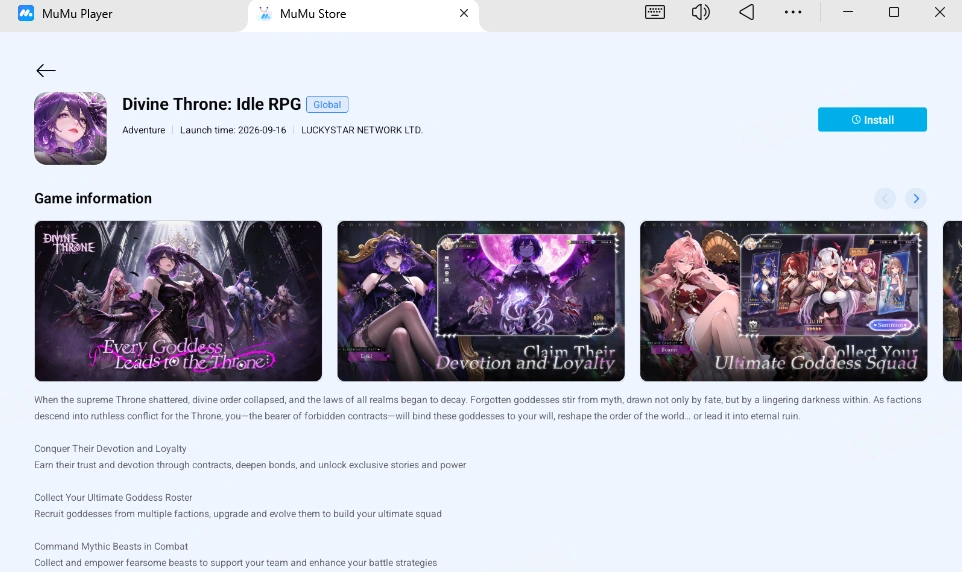Click 'Conquer Their Devotion and Loyalty' line
The width and height of the screenshot is (962, 572).
(x=110, y=449)
